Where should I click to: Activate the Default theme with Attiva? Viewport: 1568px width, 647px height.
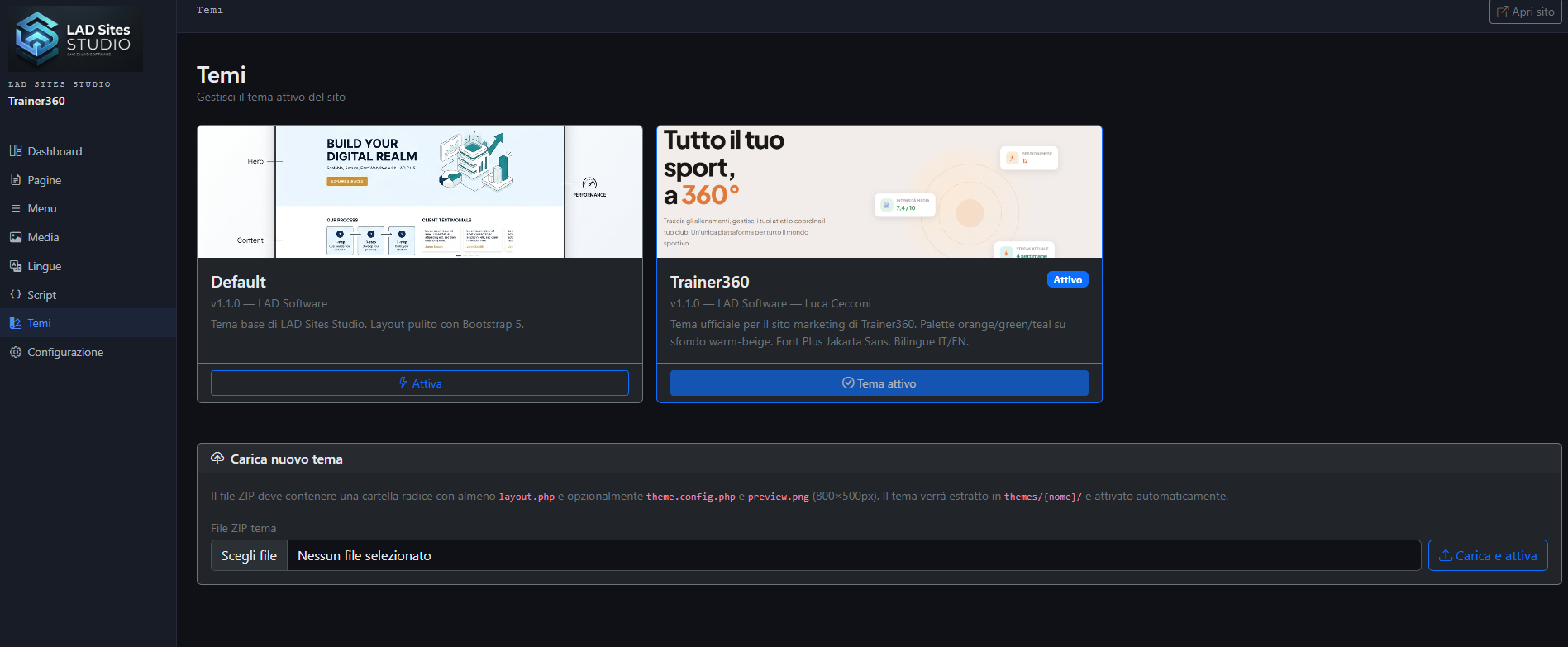coord(420,383)
